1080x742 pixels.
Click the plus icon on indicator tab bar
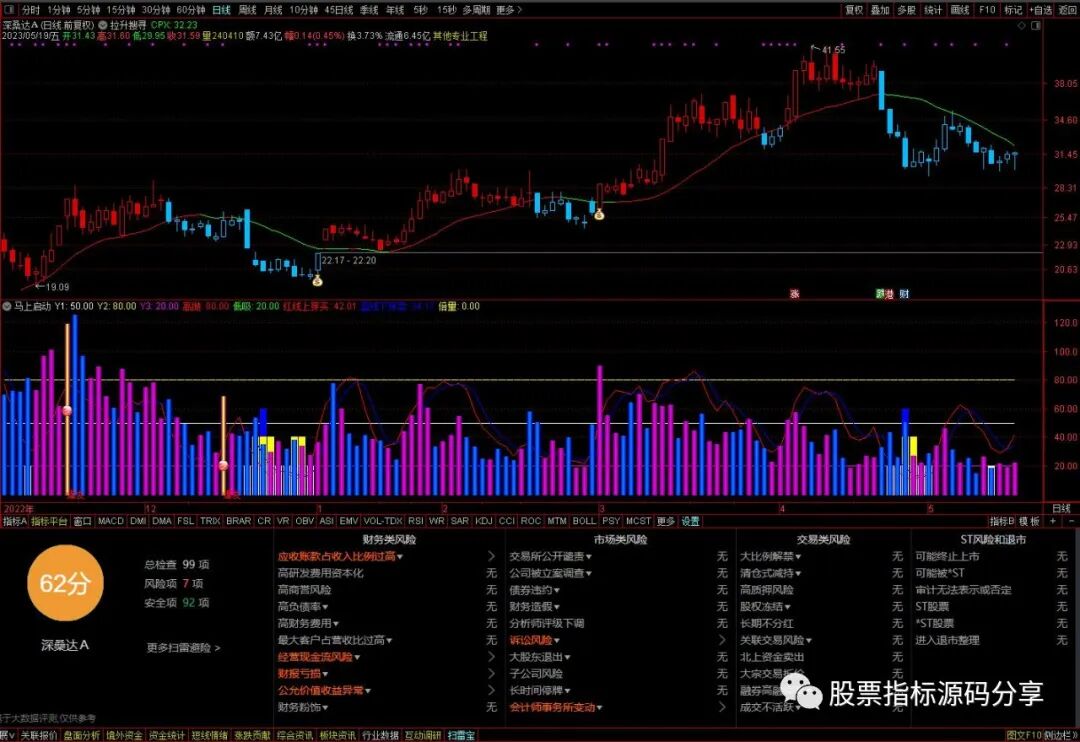[1052, 522]
